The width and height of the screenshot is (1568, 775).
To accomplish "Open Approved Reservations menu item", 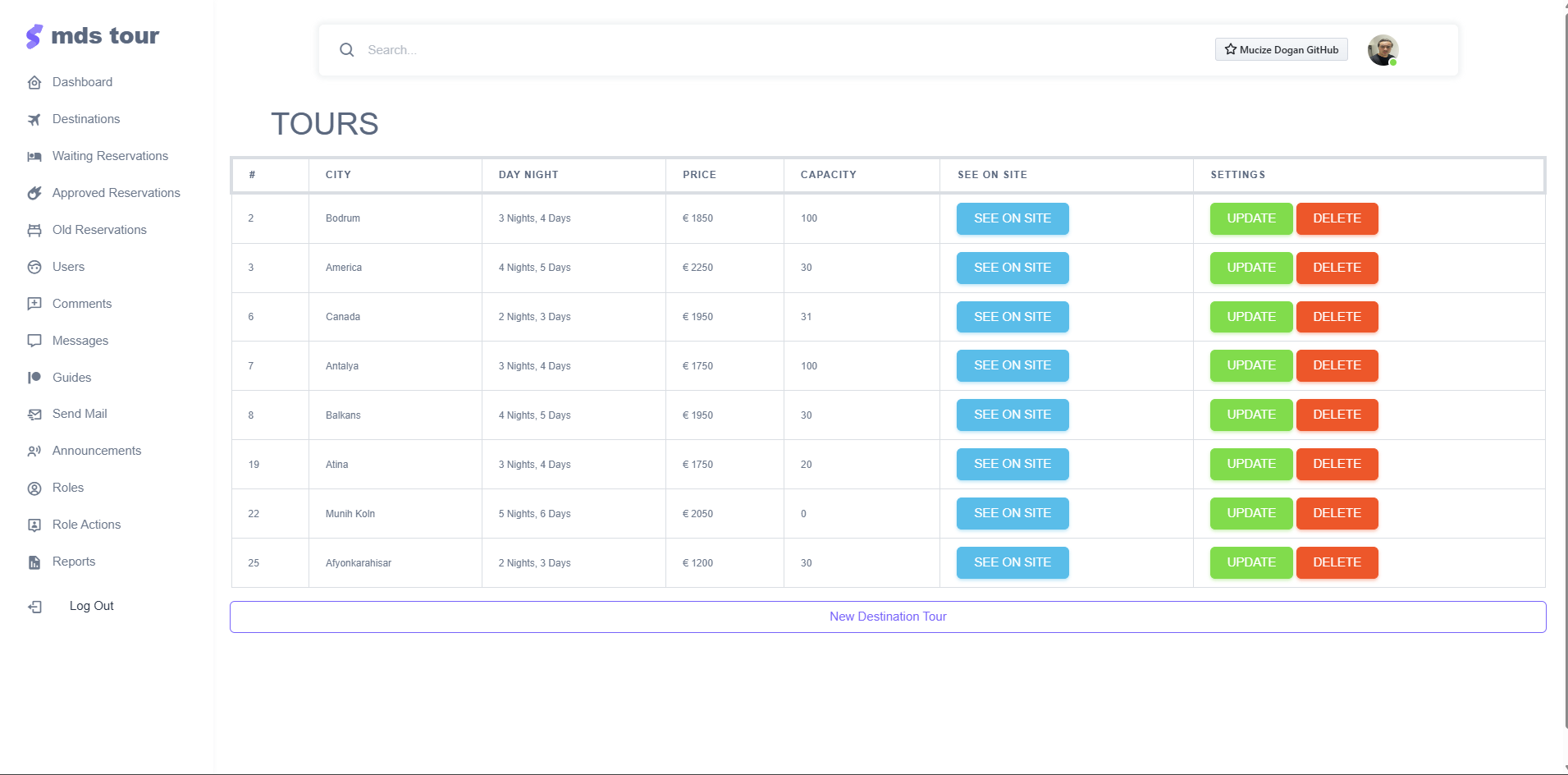I will point(117,193).
